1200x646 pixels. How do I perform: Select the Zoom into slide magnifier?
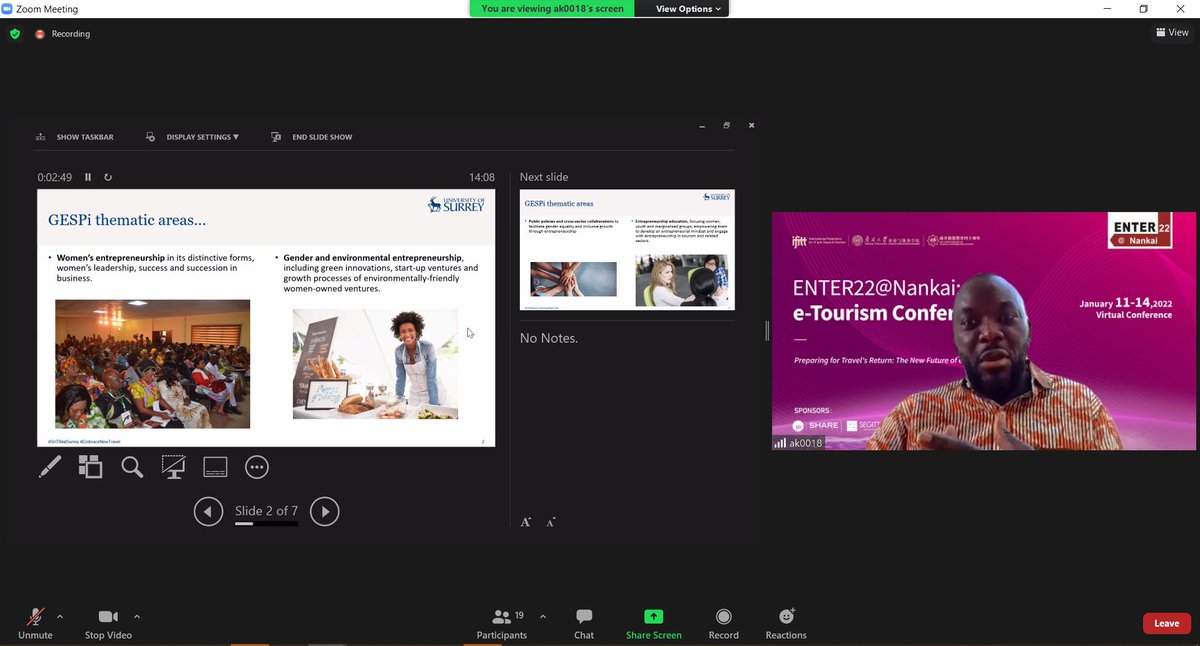[x=132, y=467]
